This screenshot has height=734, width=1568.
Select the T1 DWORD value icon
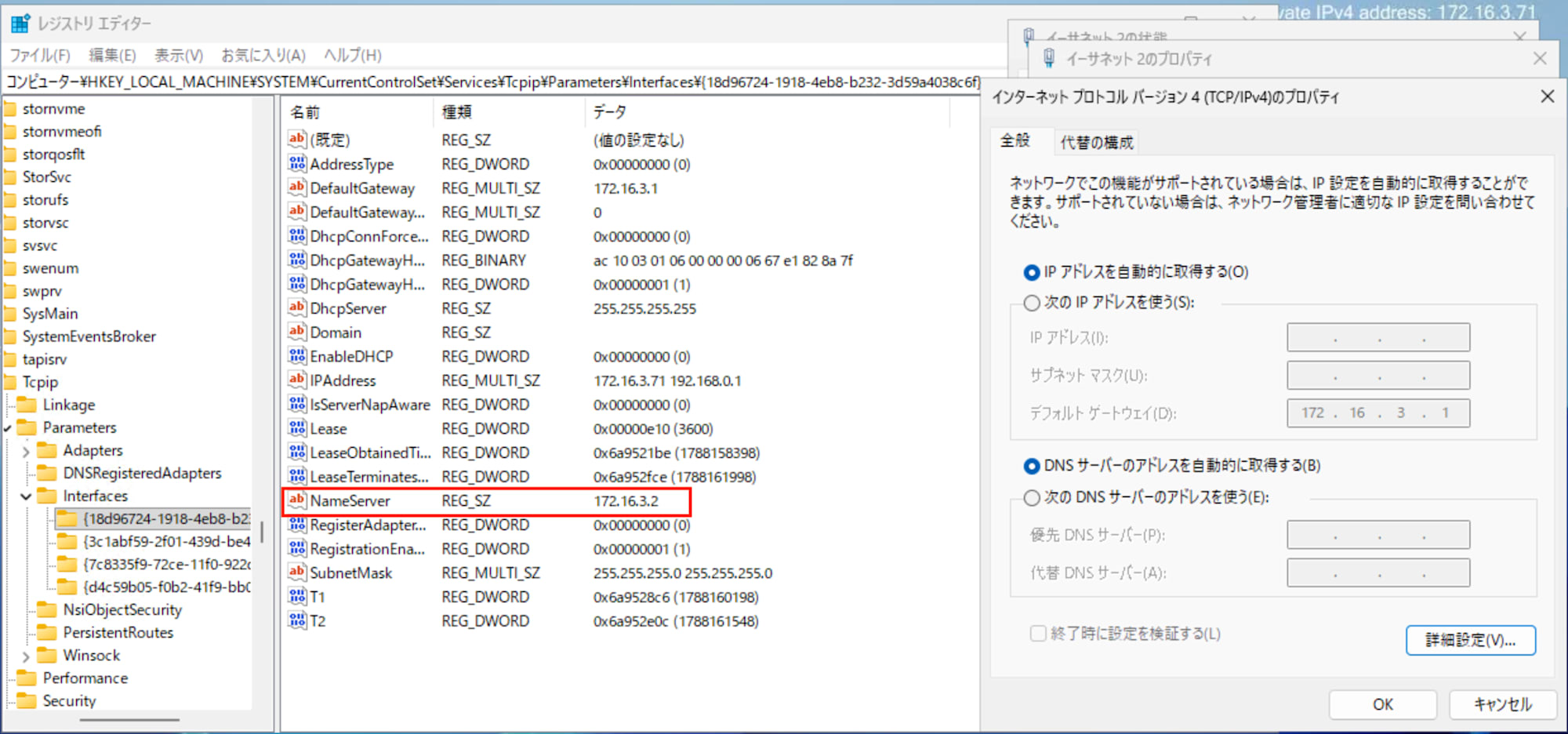pos(297,596)
